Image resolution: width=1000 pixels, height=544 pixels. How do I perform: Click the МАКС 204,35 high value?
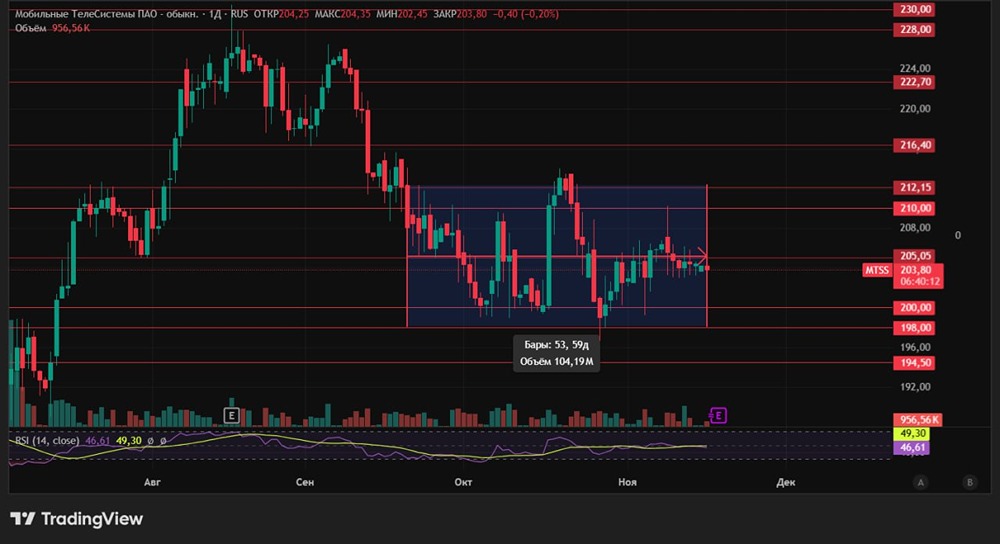[342, 14]
